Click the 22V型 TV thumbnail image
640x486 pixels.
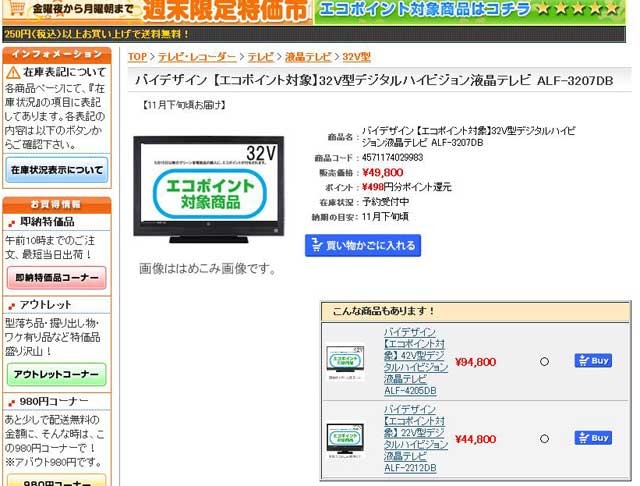[345, 440]
